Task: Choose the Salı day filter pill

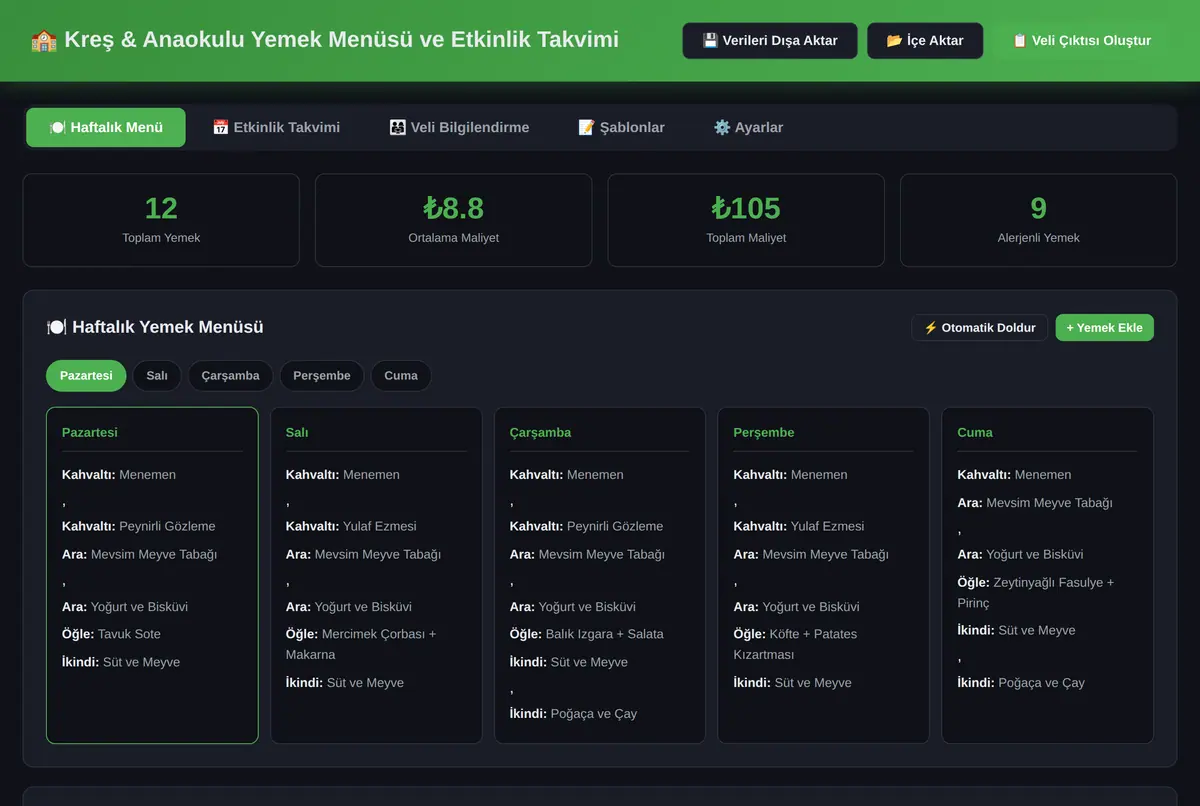Action: 157,375
